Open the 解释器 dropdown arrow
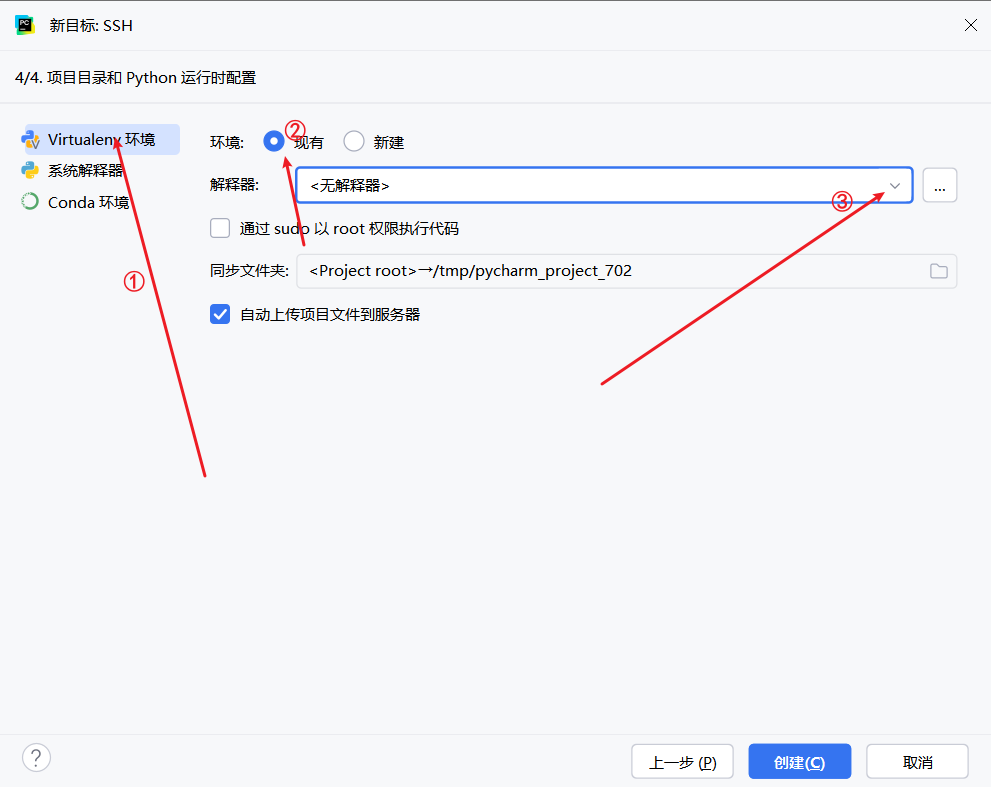This screenshot has width=991, height=787. [x=895, y=186]
